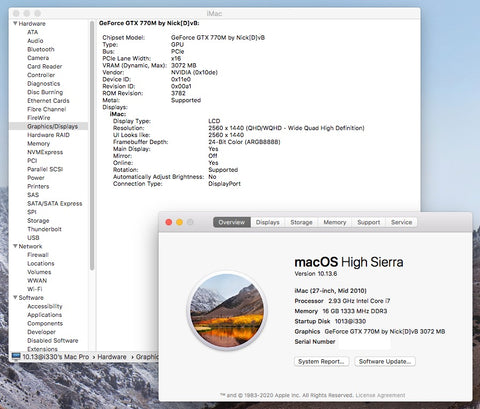Click the Version 10.13.6 text
This screenshot has width=480, height=409.
coord(316,274)
